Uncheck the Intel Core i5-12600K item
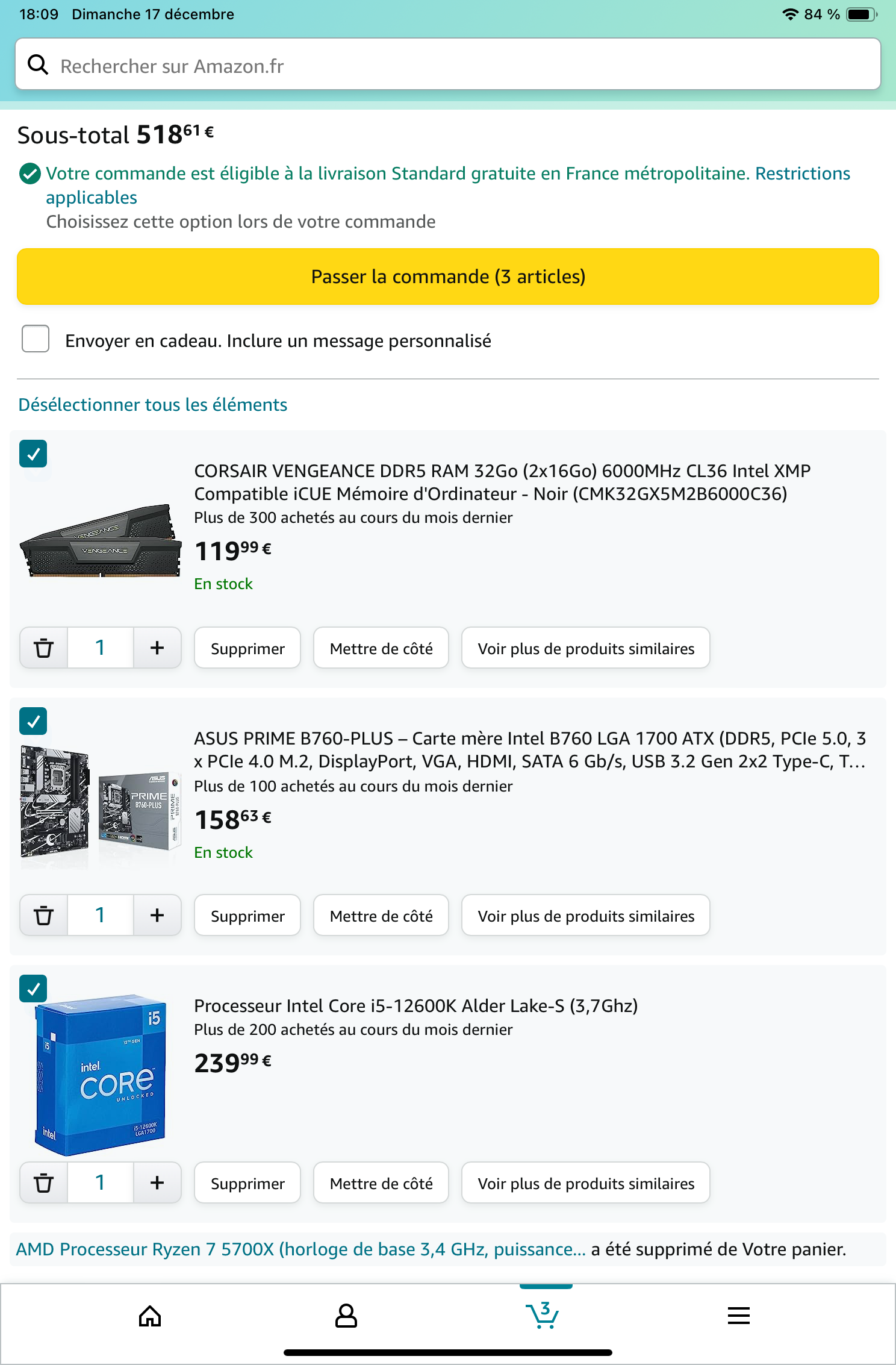 coord(34,989)
